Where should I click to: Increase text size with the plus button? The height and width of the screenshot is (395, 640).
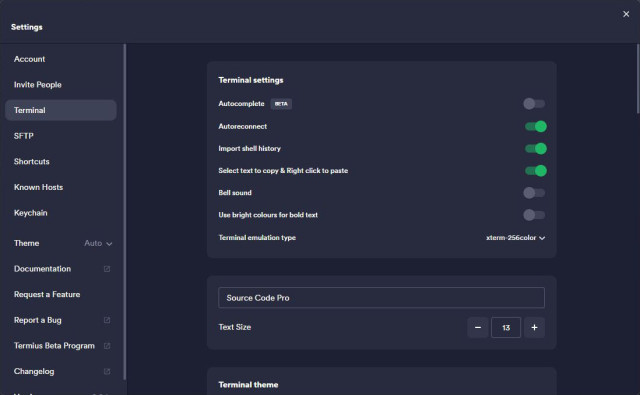pos(534,327)
